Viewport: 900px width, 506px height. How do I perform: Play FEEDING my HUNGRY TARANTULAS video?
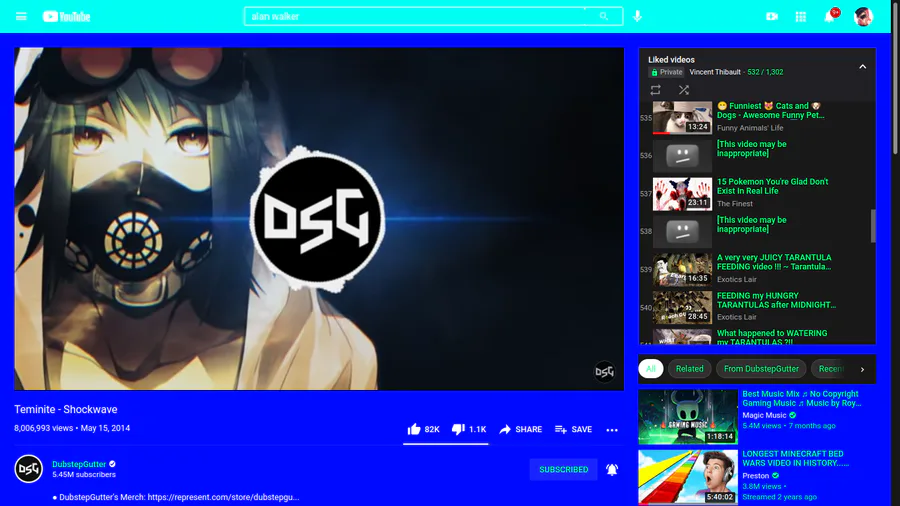(x=776, y=300)
